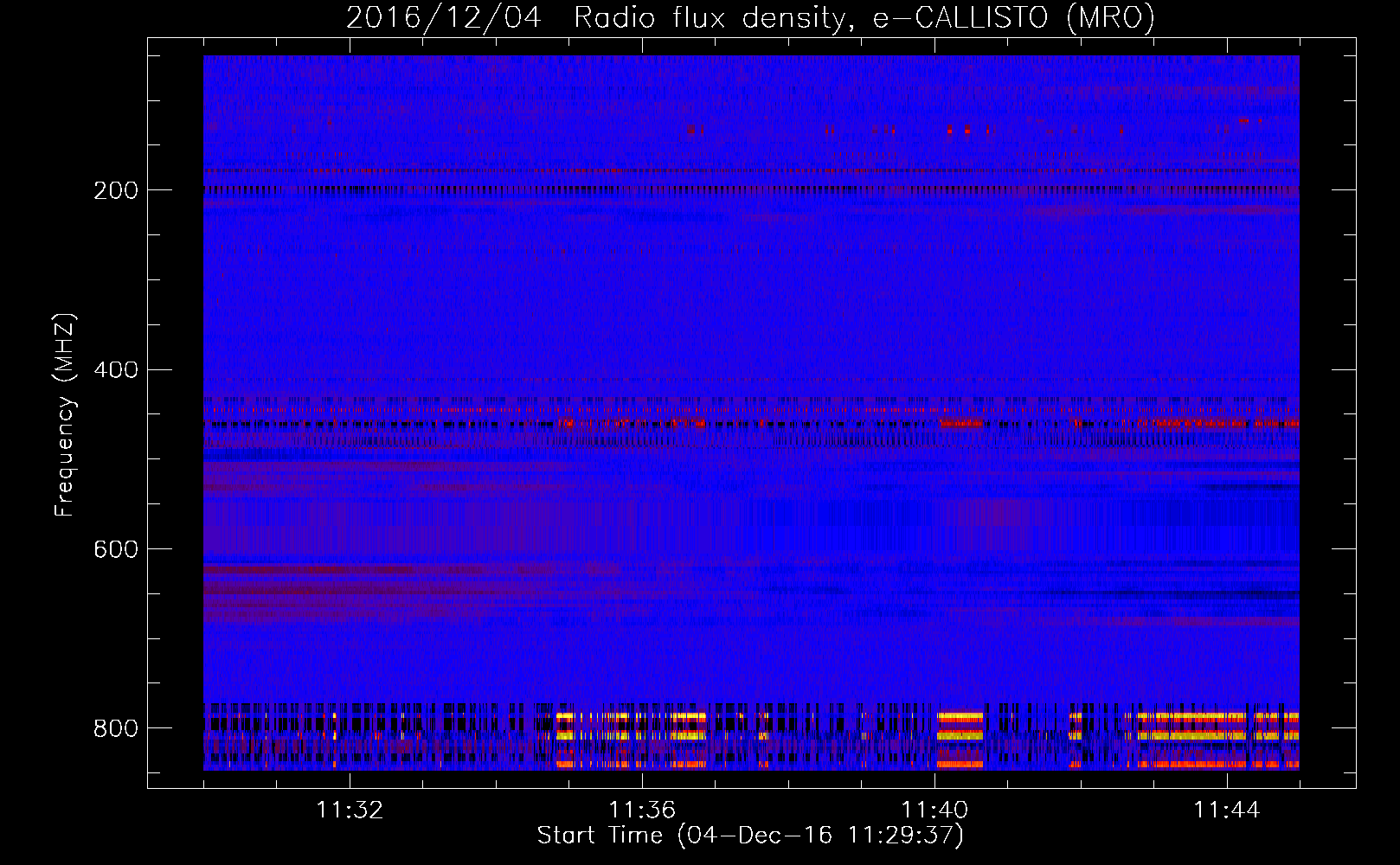The image size is (1400, 865).
Task: Click the "Start Time (04-Dec-16 11:29:37)" axis label
Action: point(750,836)
